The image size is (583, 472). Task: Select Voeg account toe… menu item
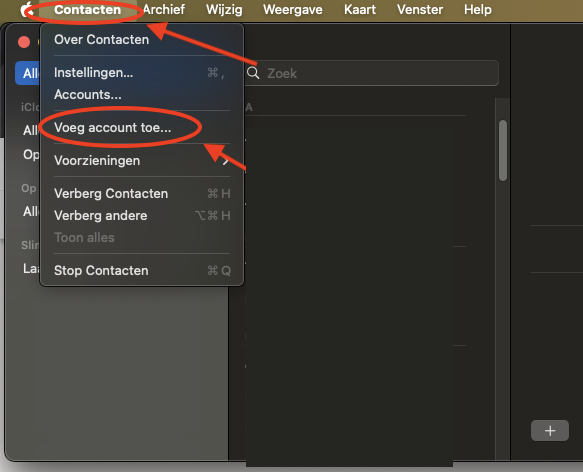142,128
